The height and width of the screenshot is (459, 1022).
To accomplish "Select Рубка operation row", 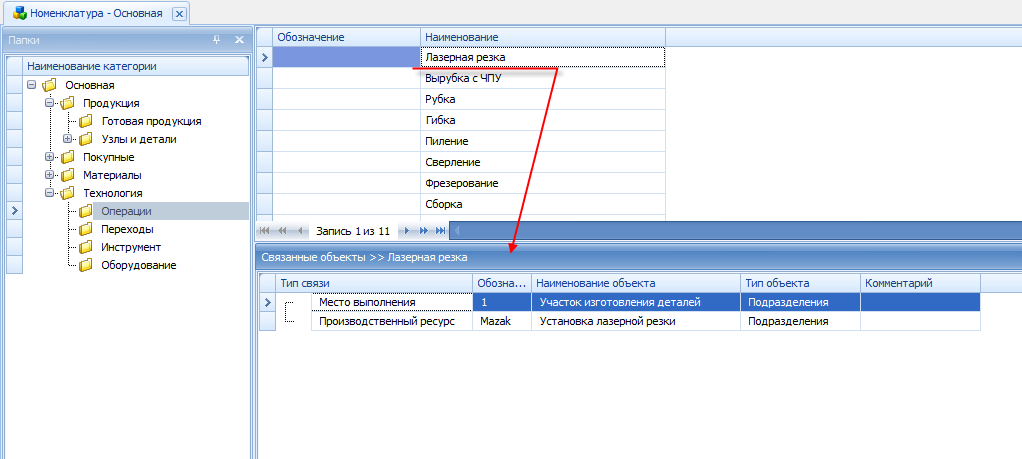I will coord(543,99).
